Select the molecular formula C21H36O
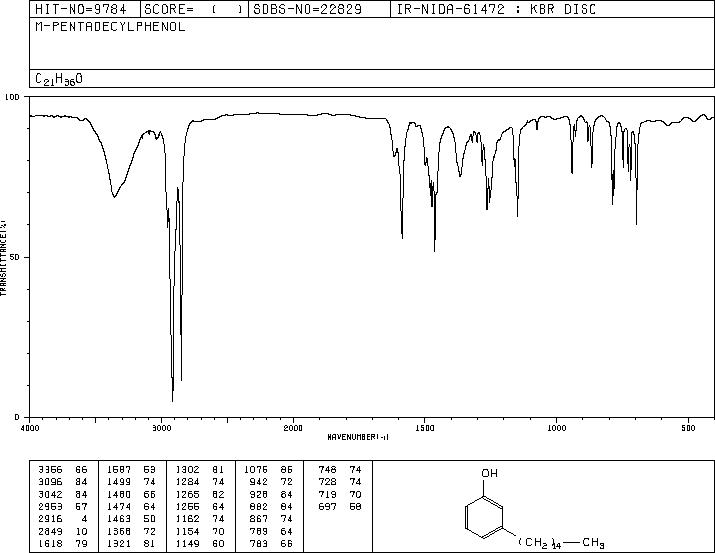Viewport: 715px width, 553px height. [59, 79]
